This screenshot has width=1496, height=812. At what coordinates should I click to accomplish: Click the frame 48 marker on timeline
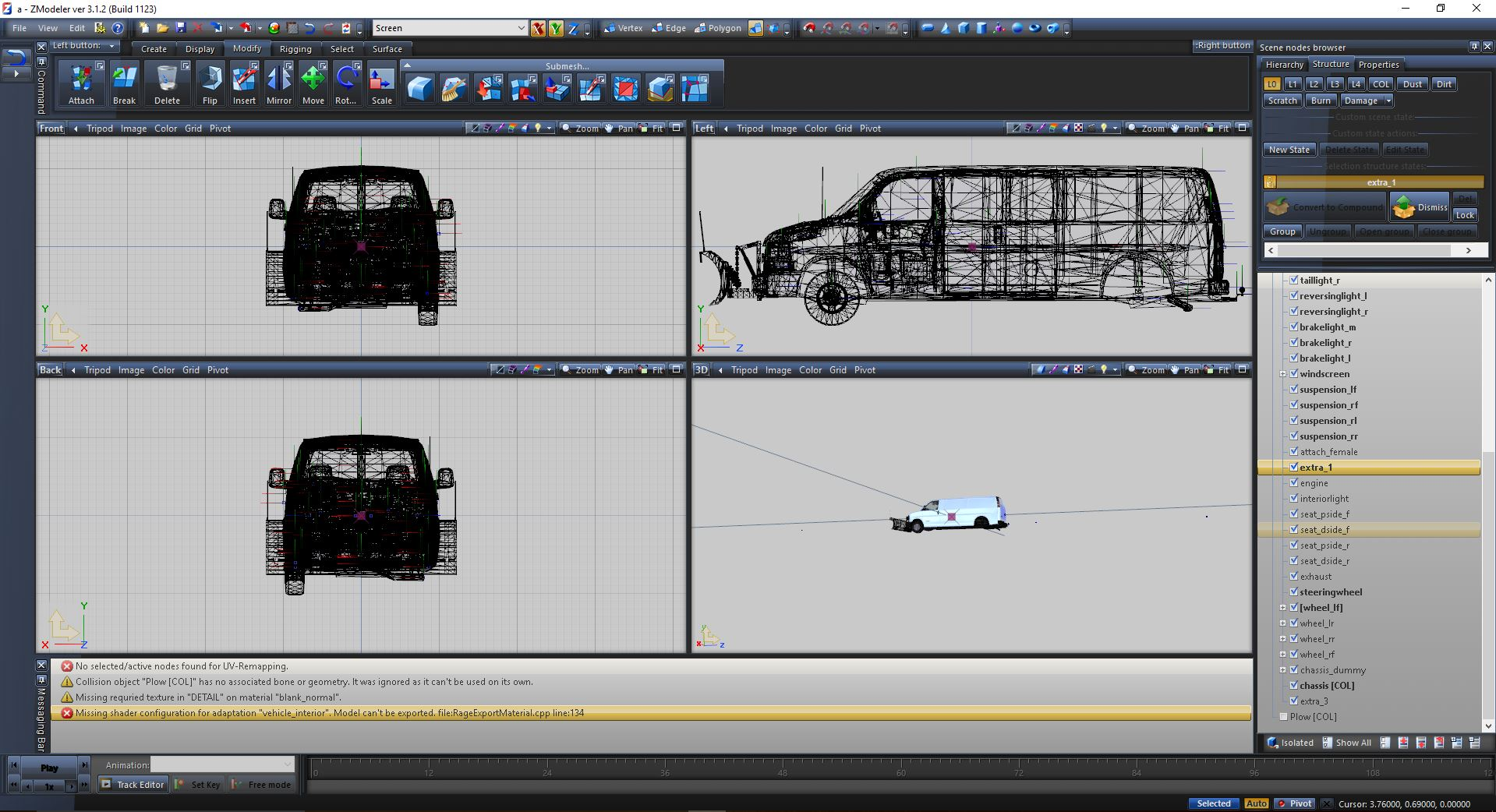782,773
